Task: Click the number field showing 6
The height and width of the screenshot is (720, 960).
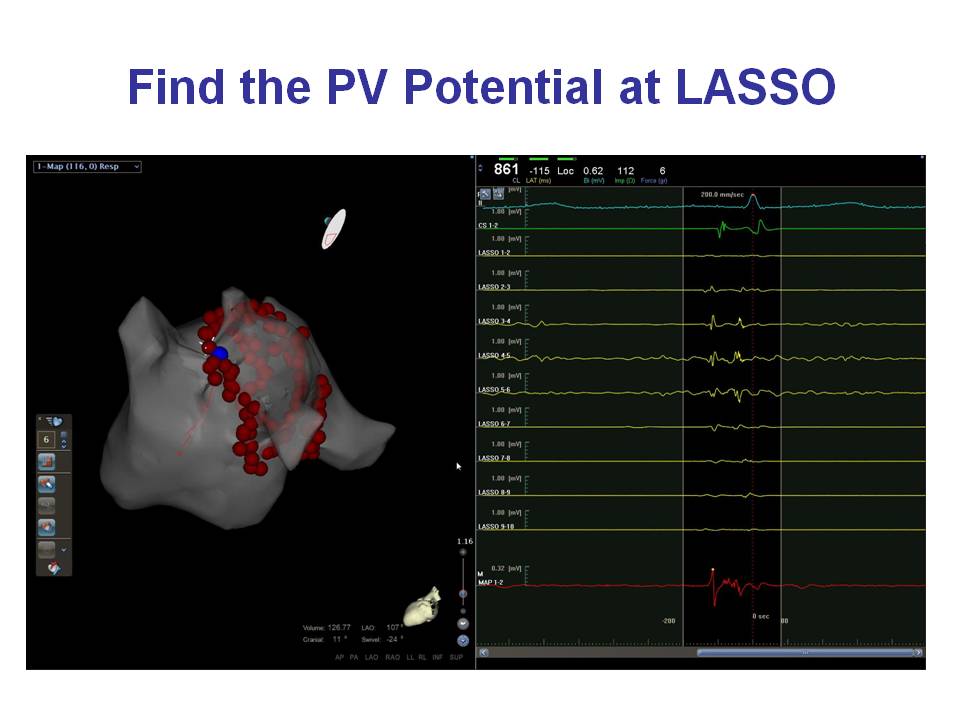Action: point(46,440)
